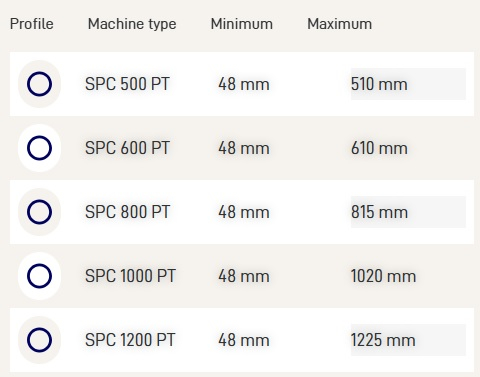Click the 610 mm maximum value
Screen dimensions: 480x377
pos(379,148)
